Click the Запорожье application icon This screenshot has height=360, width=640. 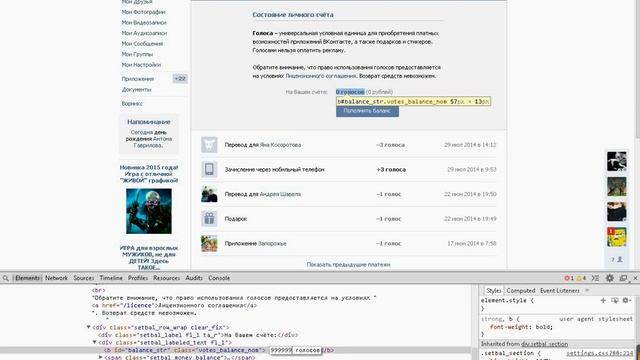[209, 244]
